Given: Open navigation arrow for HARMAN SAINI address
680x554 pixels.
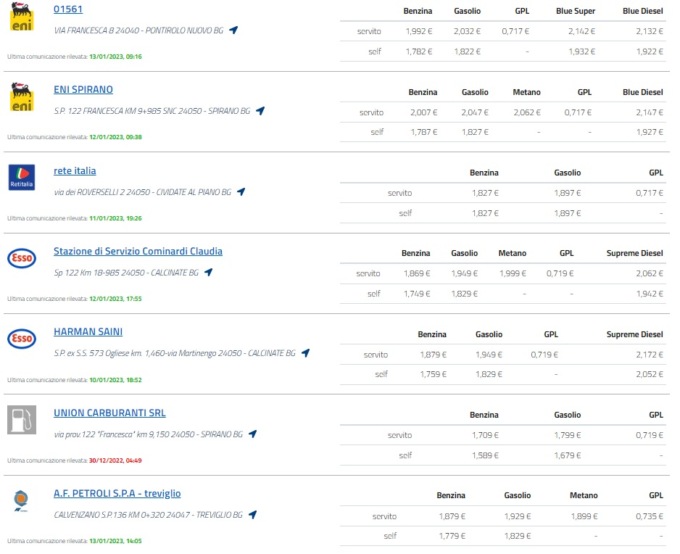Looking at the screenshot, I should (306, 353).
